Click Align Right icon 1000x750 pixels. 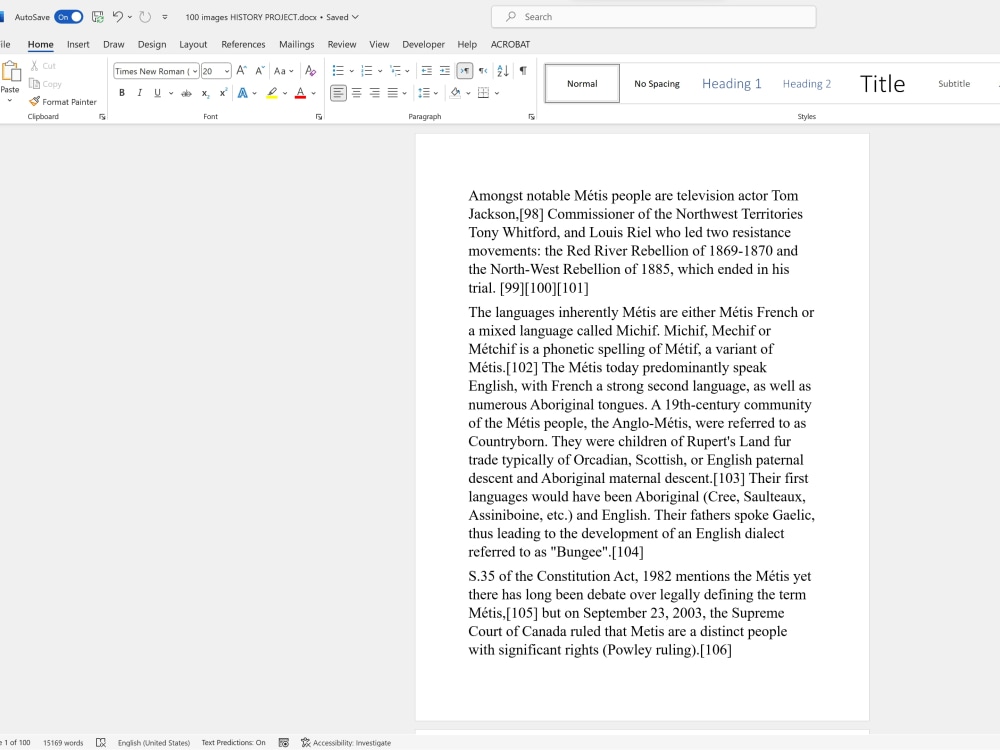click(374, 93)
